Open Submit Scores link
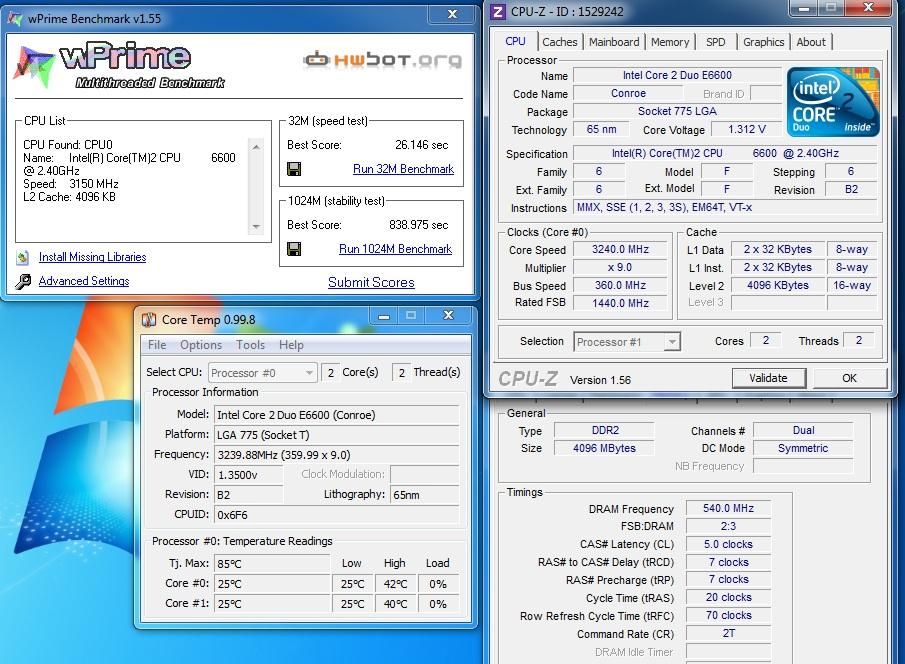 coord(371,282)
